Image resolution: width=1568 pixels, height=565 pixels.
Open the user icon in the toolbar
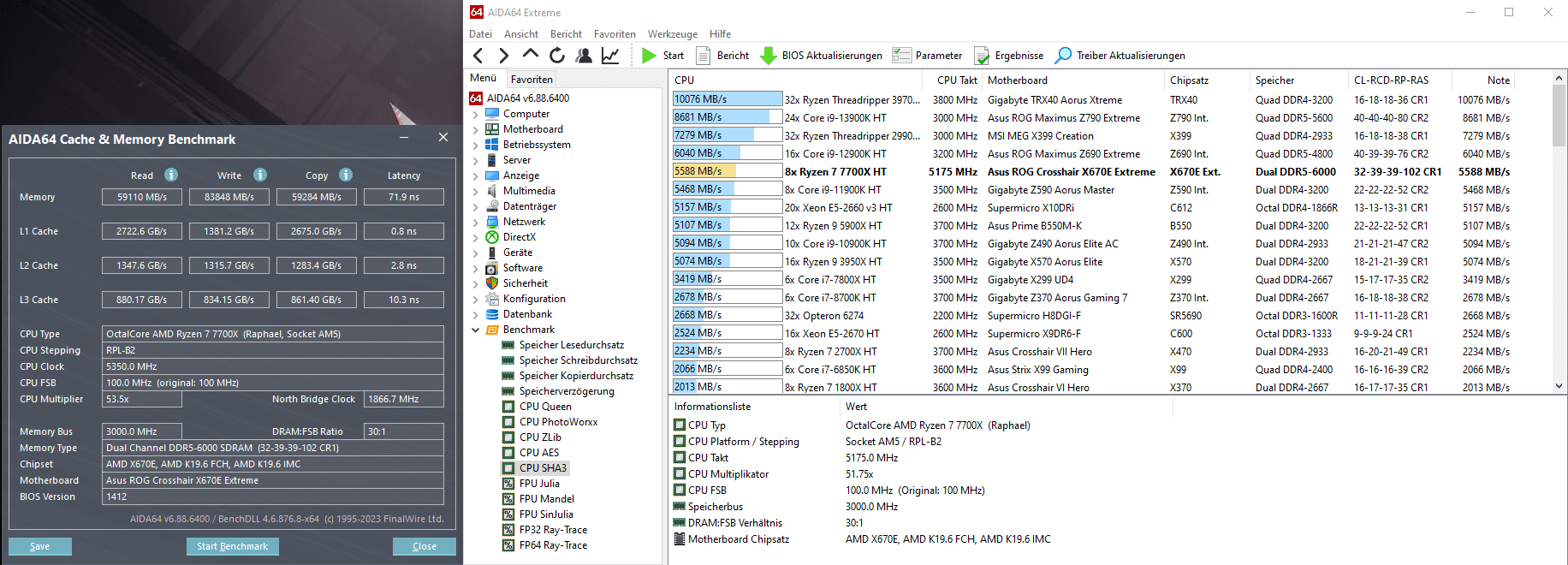coord(584,56)
